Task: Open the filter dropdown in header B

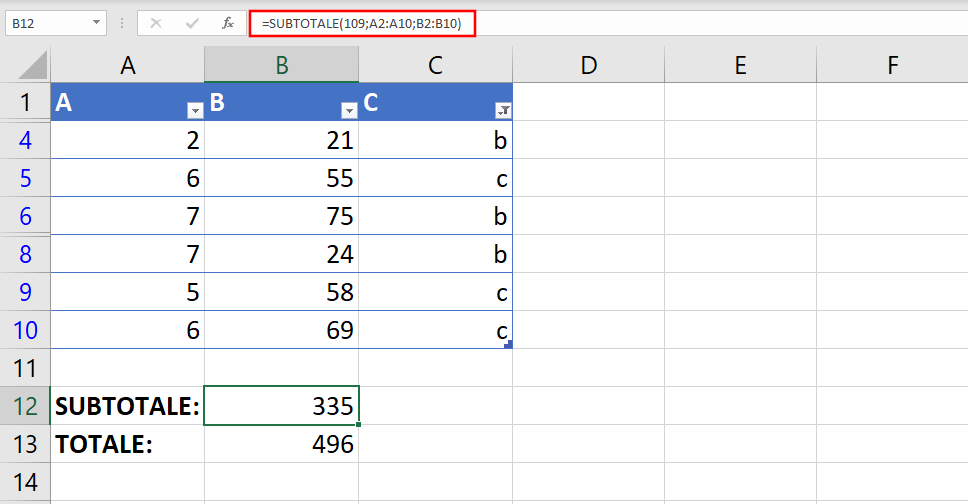Action: [x=349, y=111]
